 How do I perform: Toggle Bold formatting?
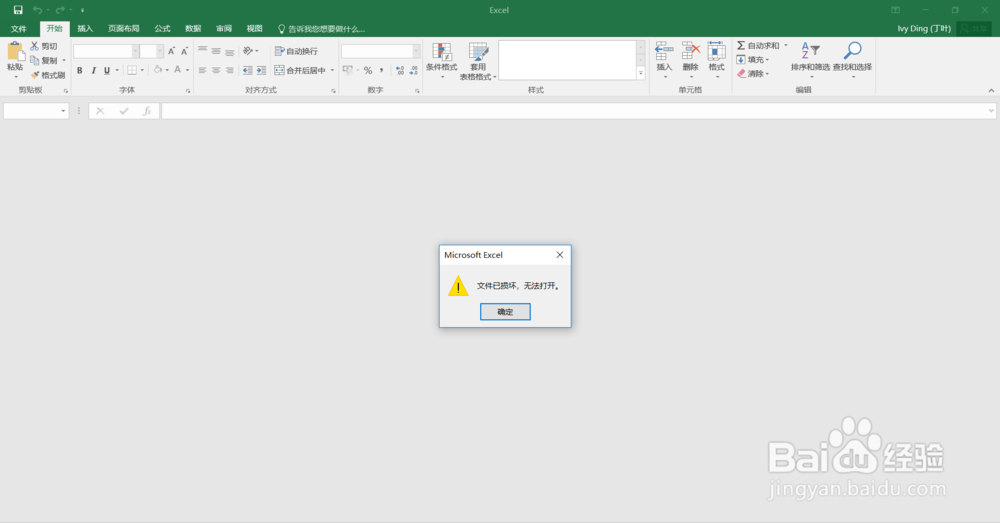pos(80,70)
